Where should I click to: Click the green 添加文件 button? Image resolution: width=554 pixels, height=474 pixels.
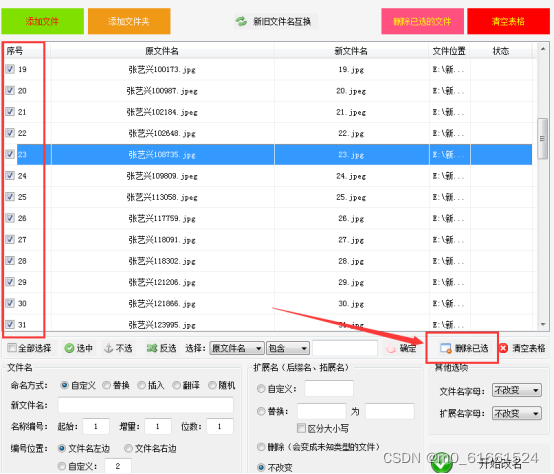click(42, 22)
